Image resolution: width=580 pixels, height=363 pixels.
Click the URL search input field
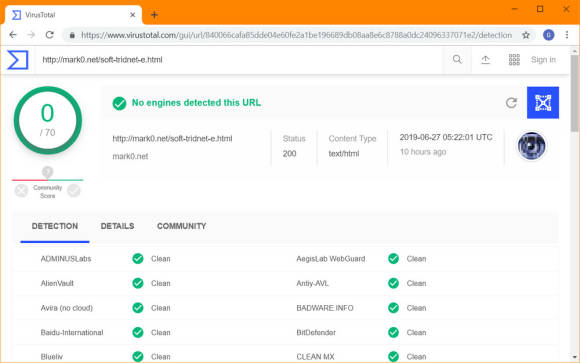pos(240,60)
